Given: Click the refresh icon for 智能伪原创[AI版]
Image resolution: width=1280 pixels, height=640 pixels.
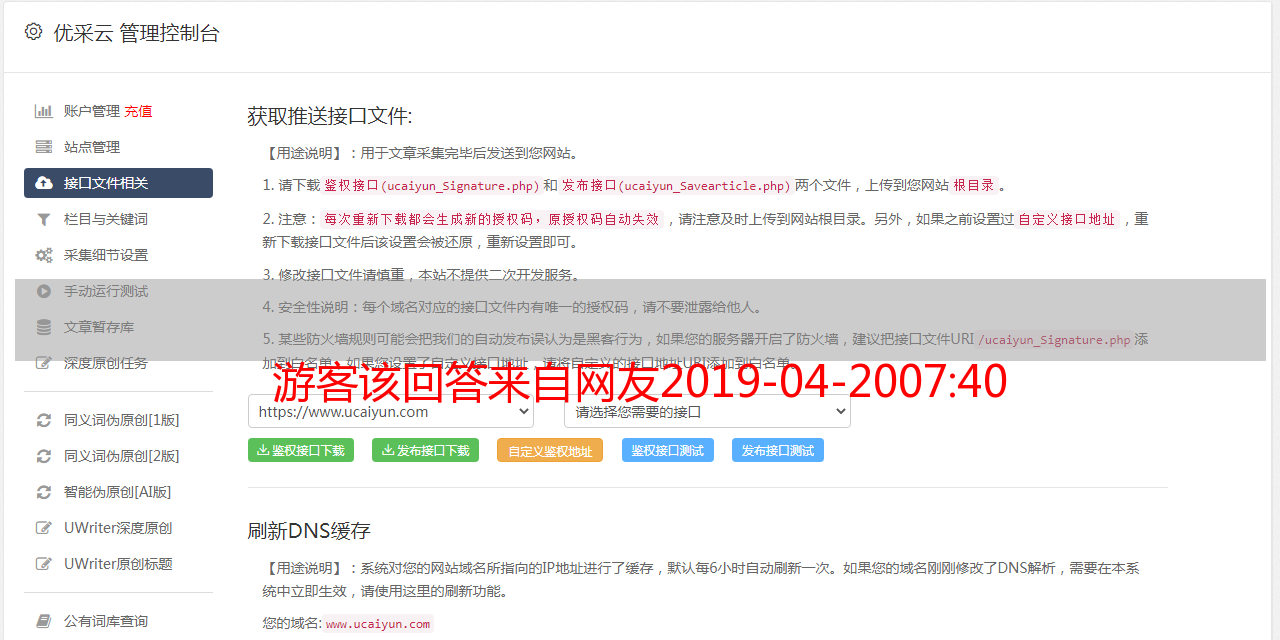Looking at the screenshot, I should click(x=44, y=492).
